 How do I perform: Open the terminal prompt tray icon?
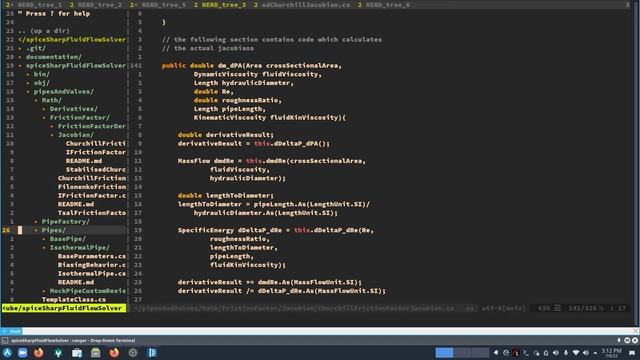[526, 353]
